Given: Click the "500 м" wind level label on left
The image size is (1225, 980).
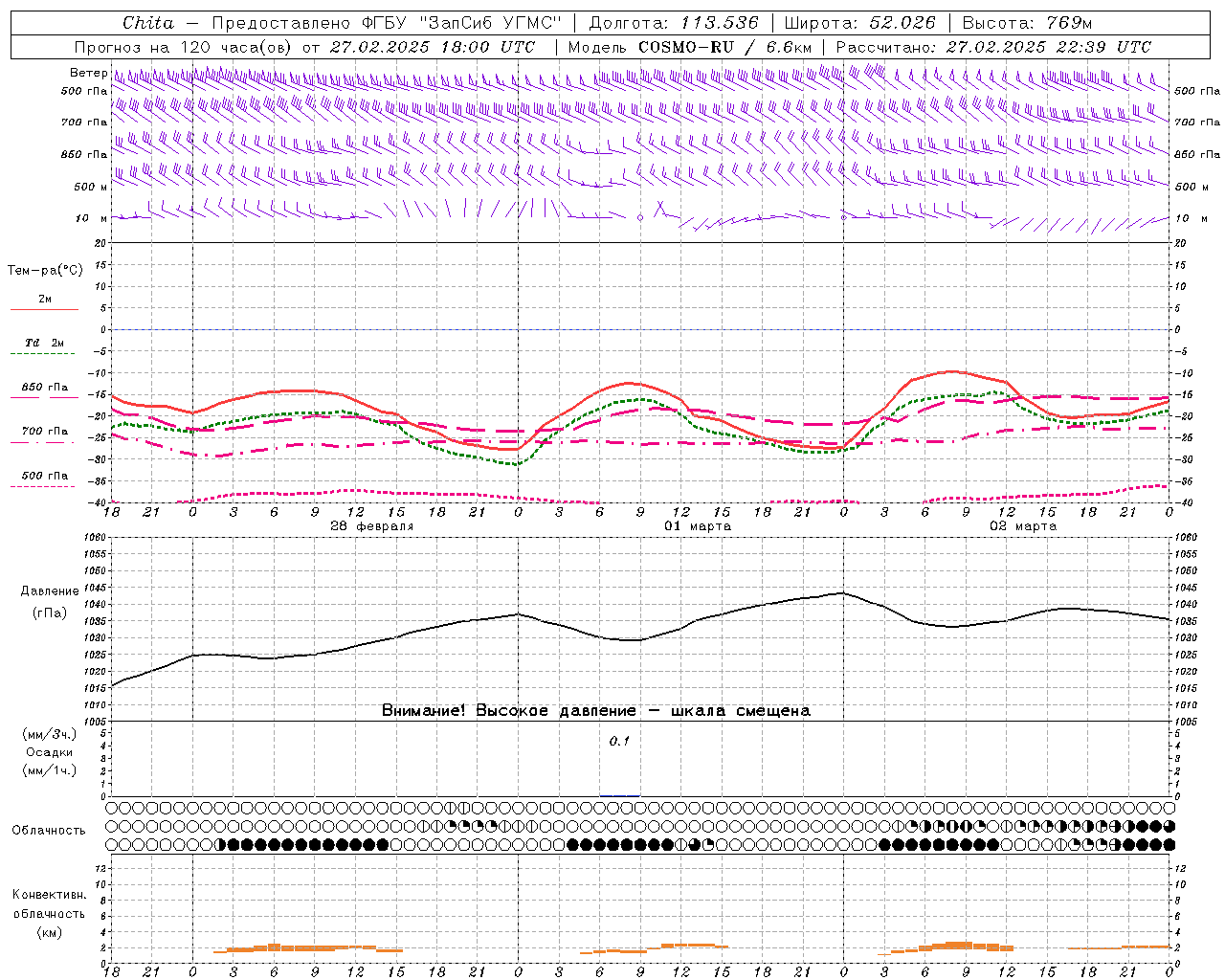Looking at the screenshot, I should 91,187.
